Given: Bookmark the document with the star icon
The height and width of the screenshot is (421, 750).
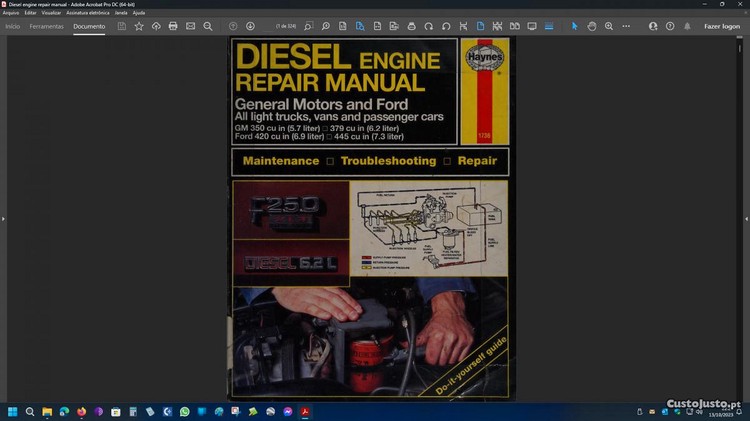Looking at the screenshot, I should tap(139, 26).
